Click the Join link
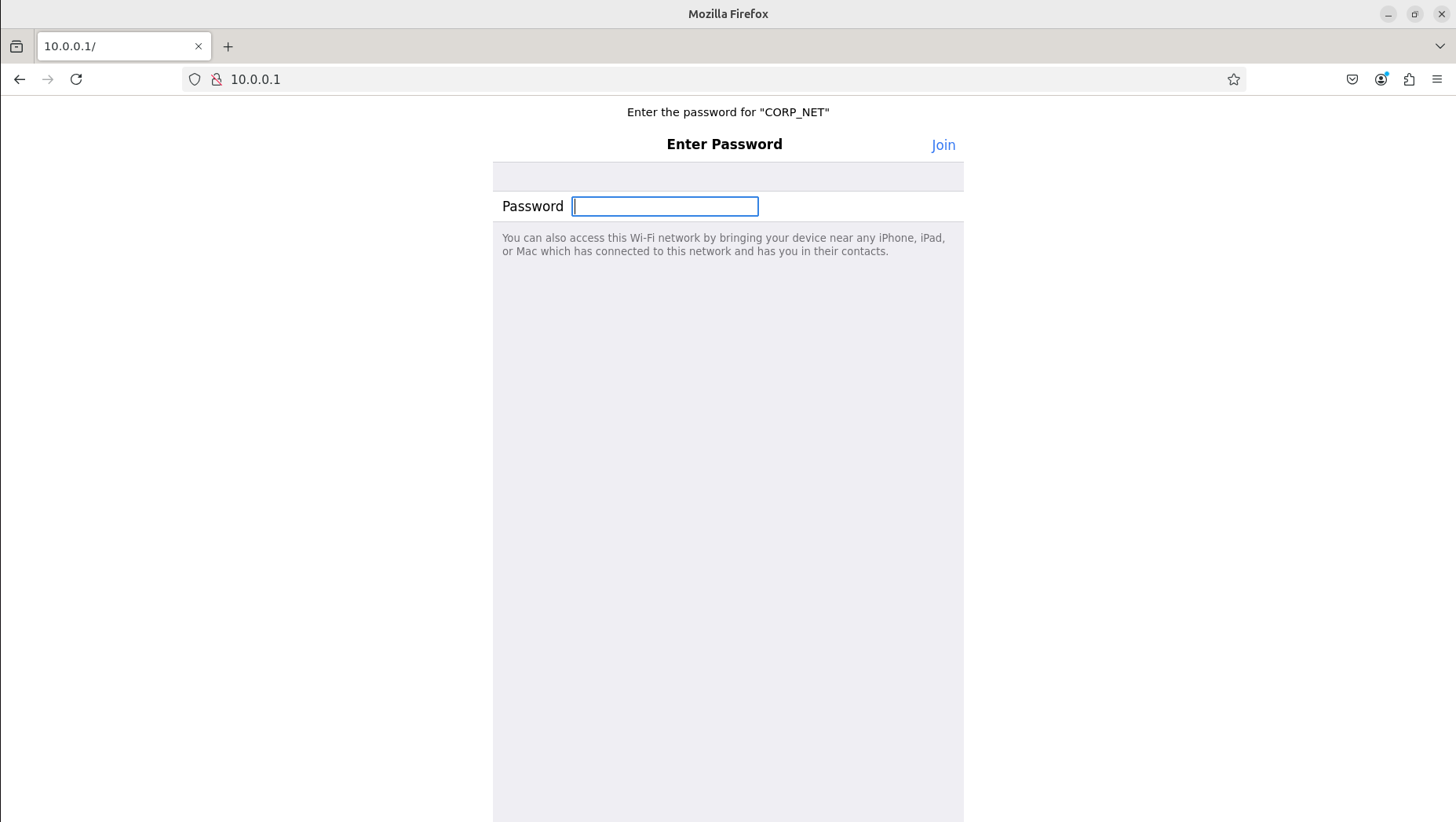Screen dimensions: 1456x822 tap(943, 145)
